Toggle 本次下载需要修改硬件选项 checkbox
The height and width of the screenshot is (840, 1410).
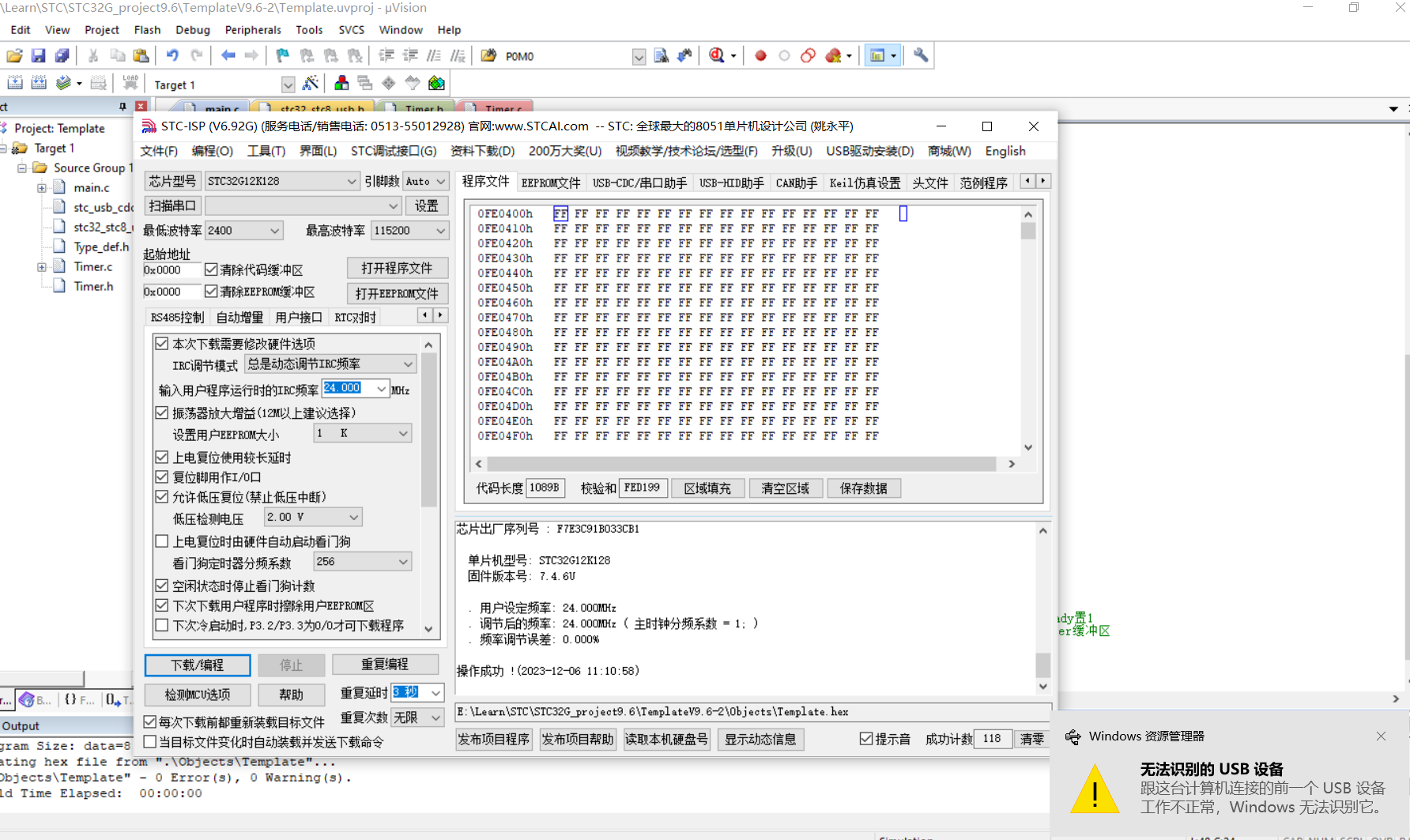coord(162,344)
